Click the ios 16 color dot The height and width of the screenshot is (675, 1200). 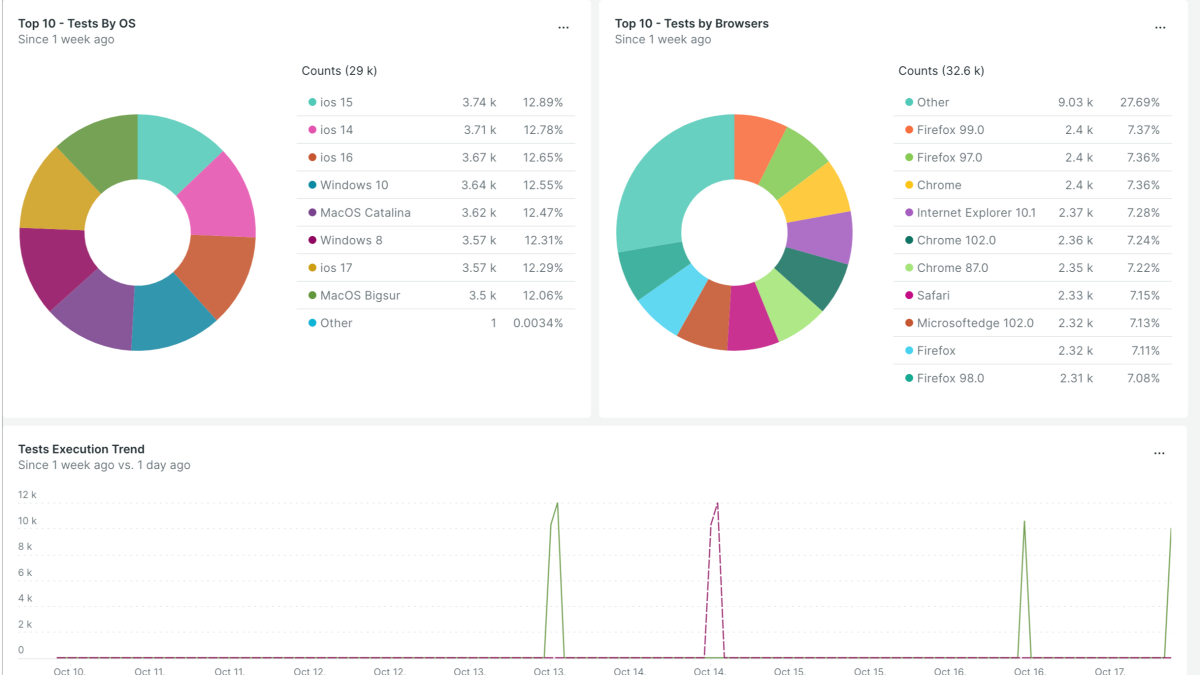312,158
